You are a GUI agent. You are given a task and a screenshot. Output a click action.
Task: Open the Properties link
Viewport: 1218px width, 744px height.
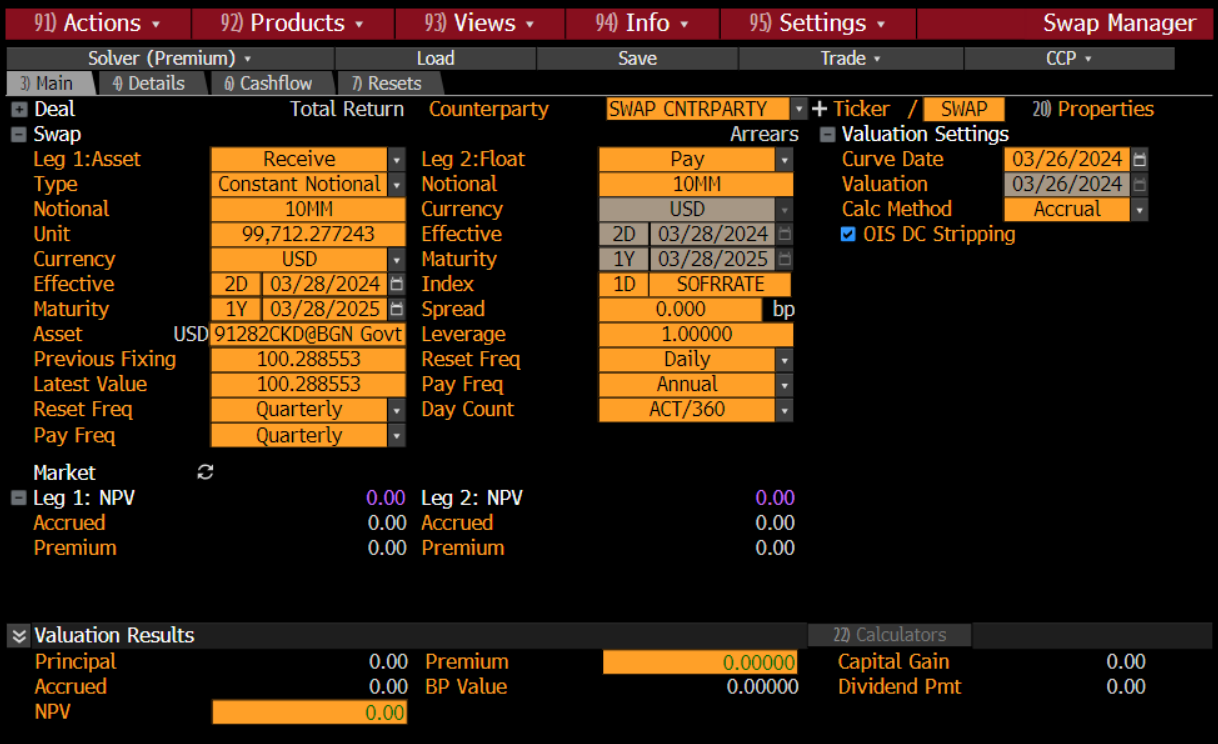1093,109
